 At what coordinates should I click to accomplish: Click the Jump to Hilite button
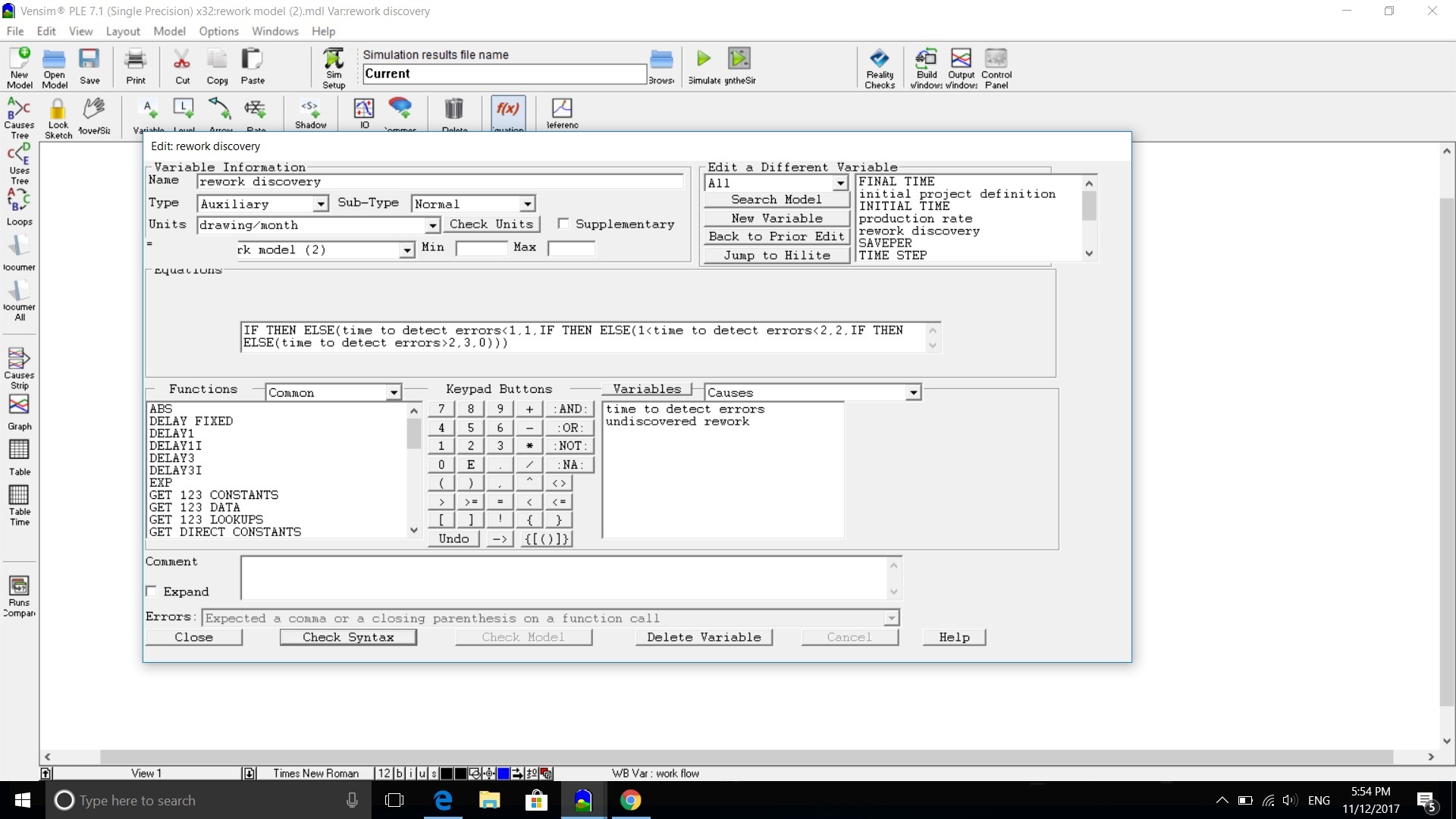click(777, 255)
